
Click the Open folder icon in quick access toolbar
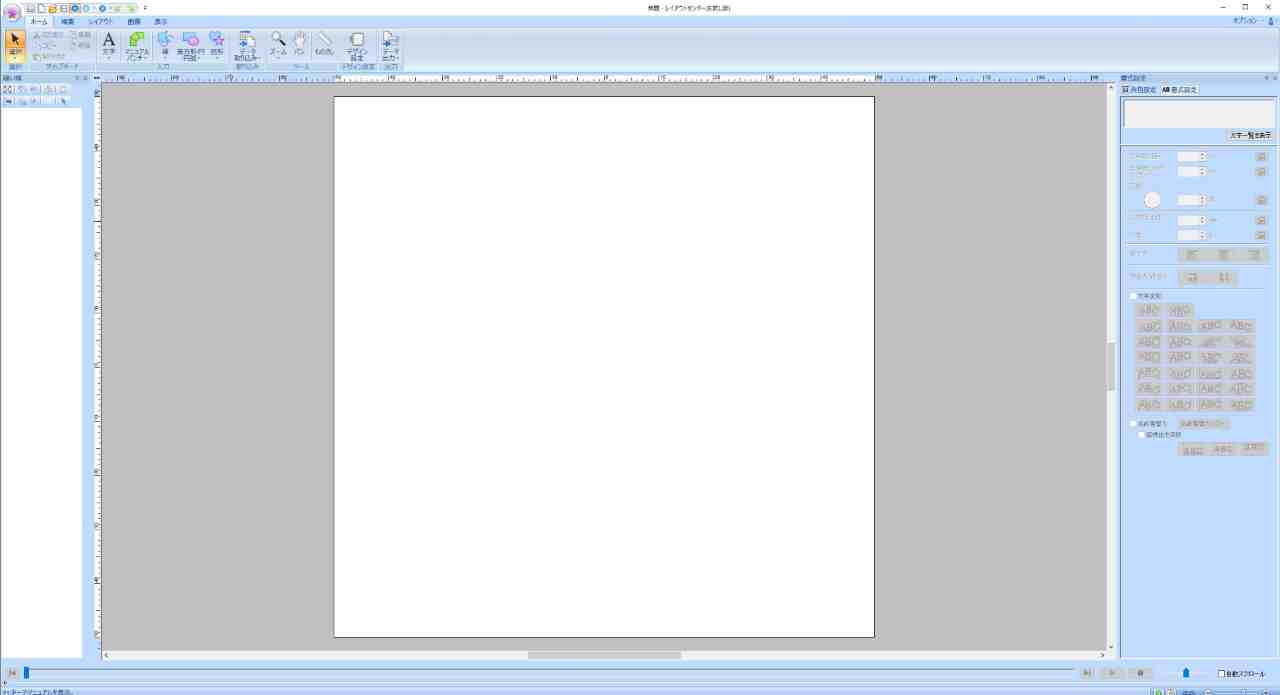[53, 8]
